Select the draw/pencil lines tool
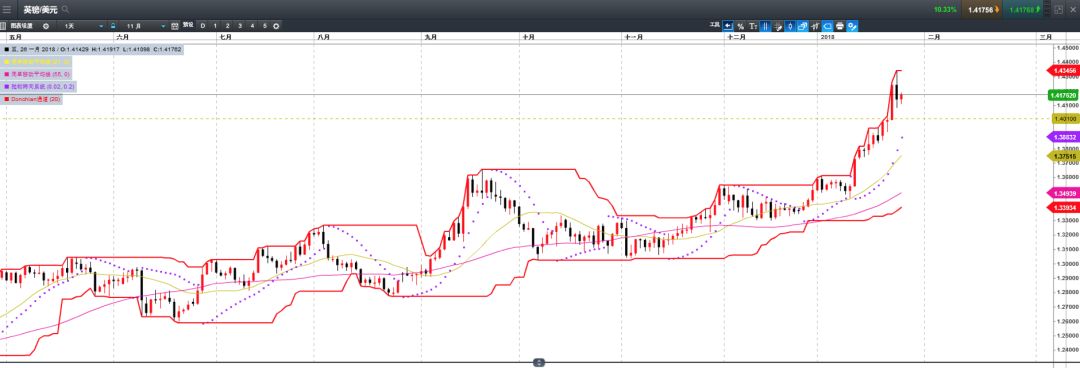 [x=778, y=26]
